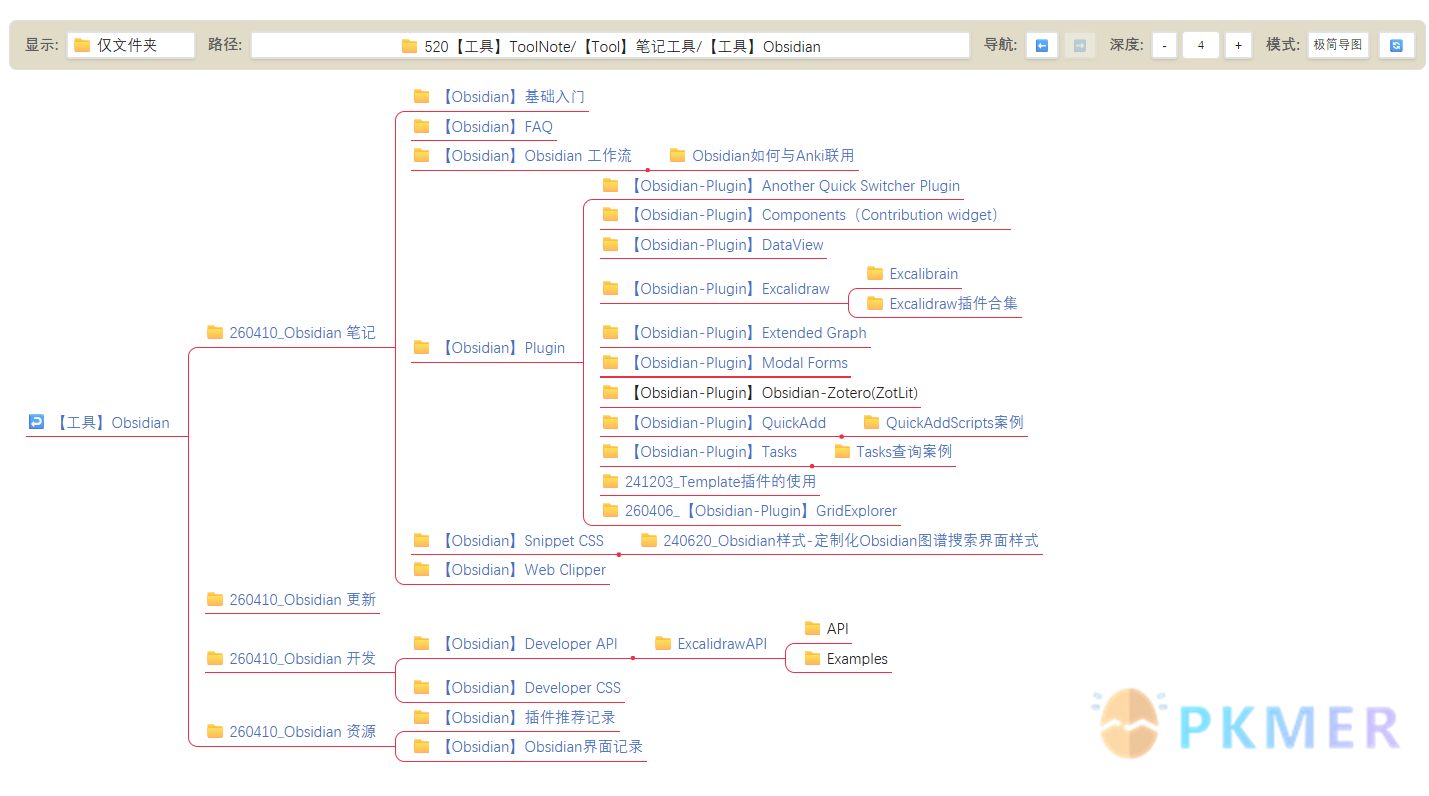Click folder icon of 260410_Obsidian 更新
This screenshot has width=1429, height=796.
point(215,599)
